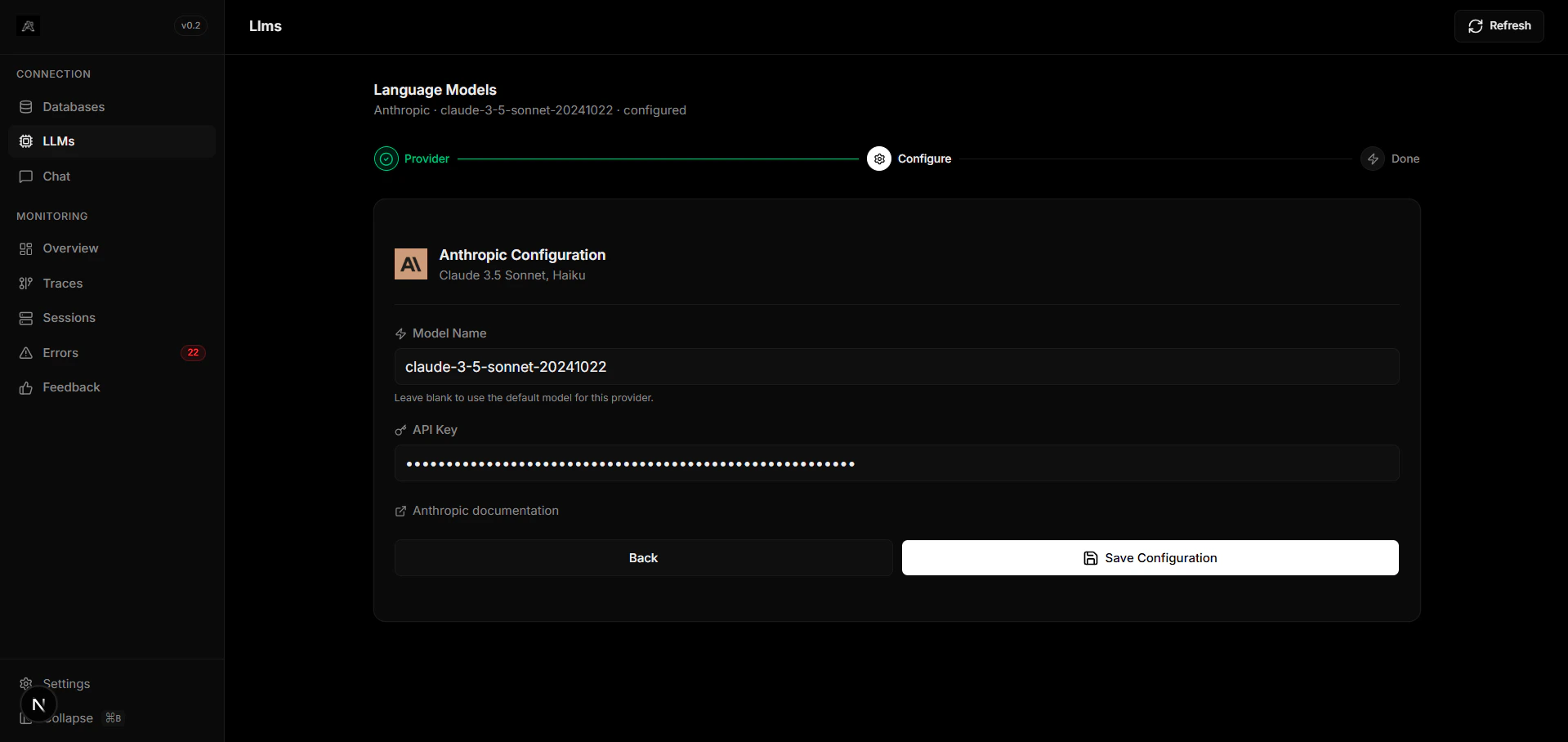Click the green Provider step checkmark
The image size is (1568, 742).
click(x=386, y=159)
